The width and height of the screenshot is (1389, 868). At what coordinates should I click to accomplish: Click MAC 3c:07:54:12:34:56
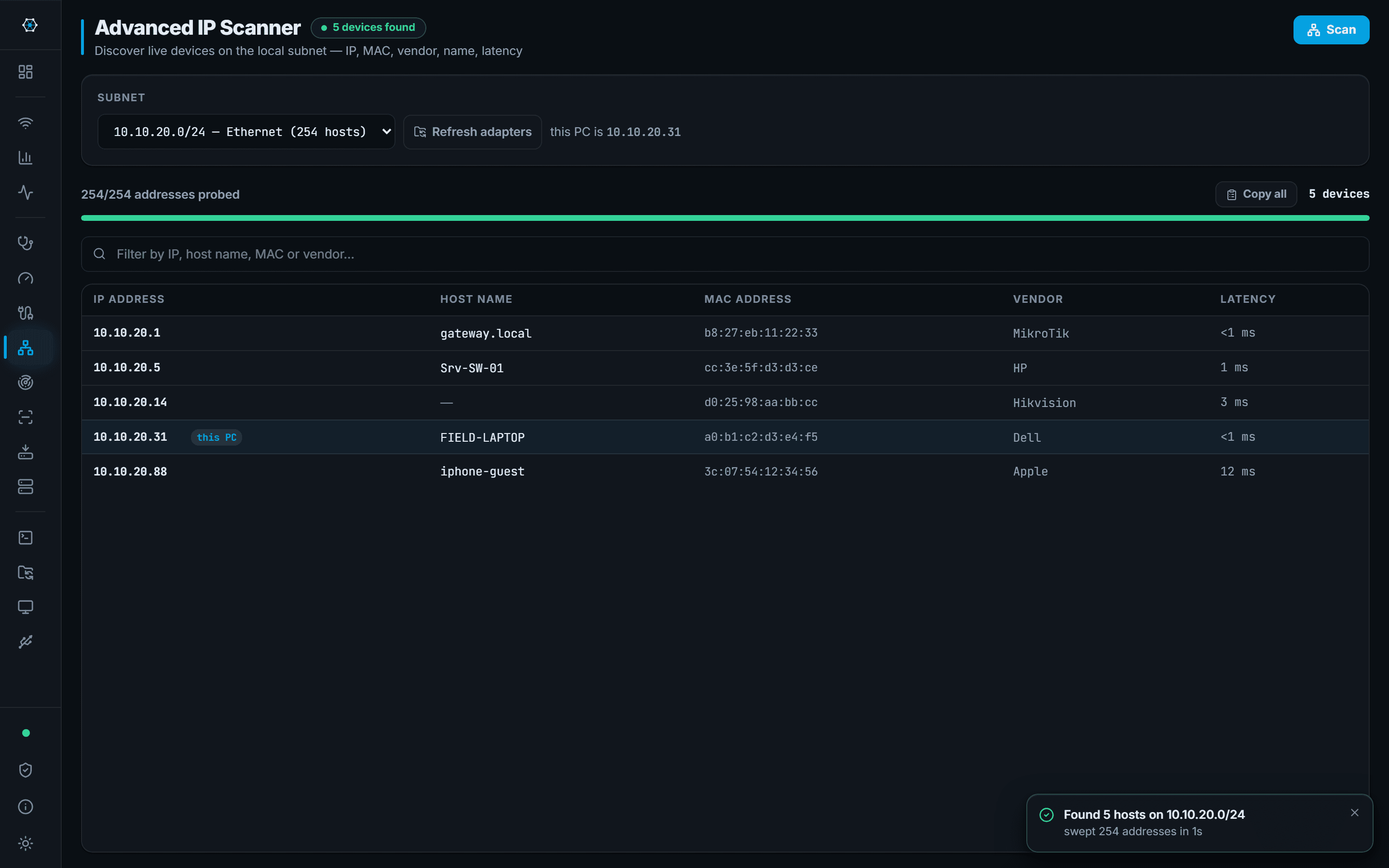[761, 472]
